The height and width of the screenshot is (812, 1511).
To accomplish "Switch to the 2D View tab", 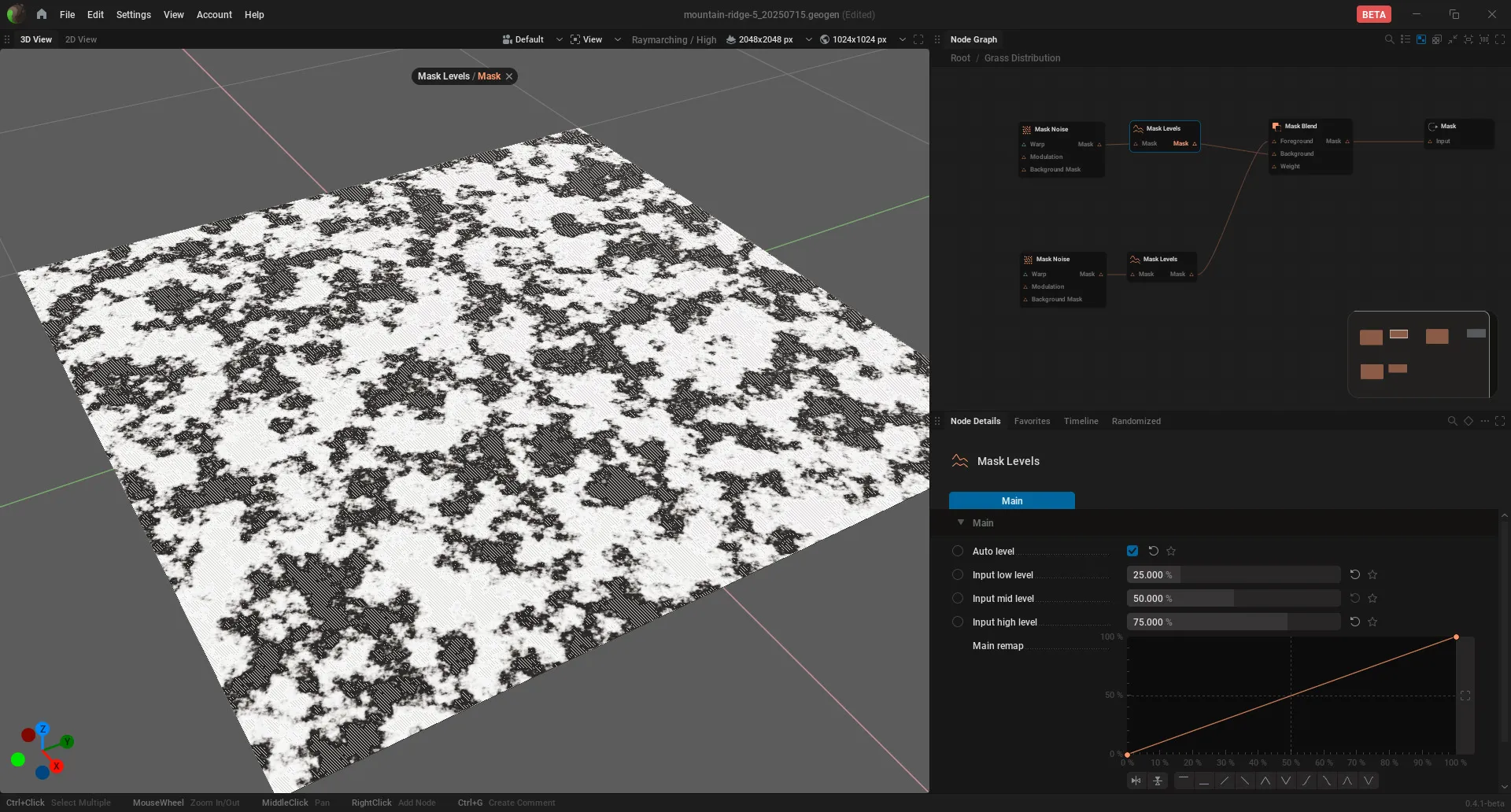I will click(81, 39).
